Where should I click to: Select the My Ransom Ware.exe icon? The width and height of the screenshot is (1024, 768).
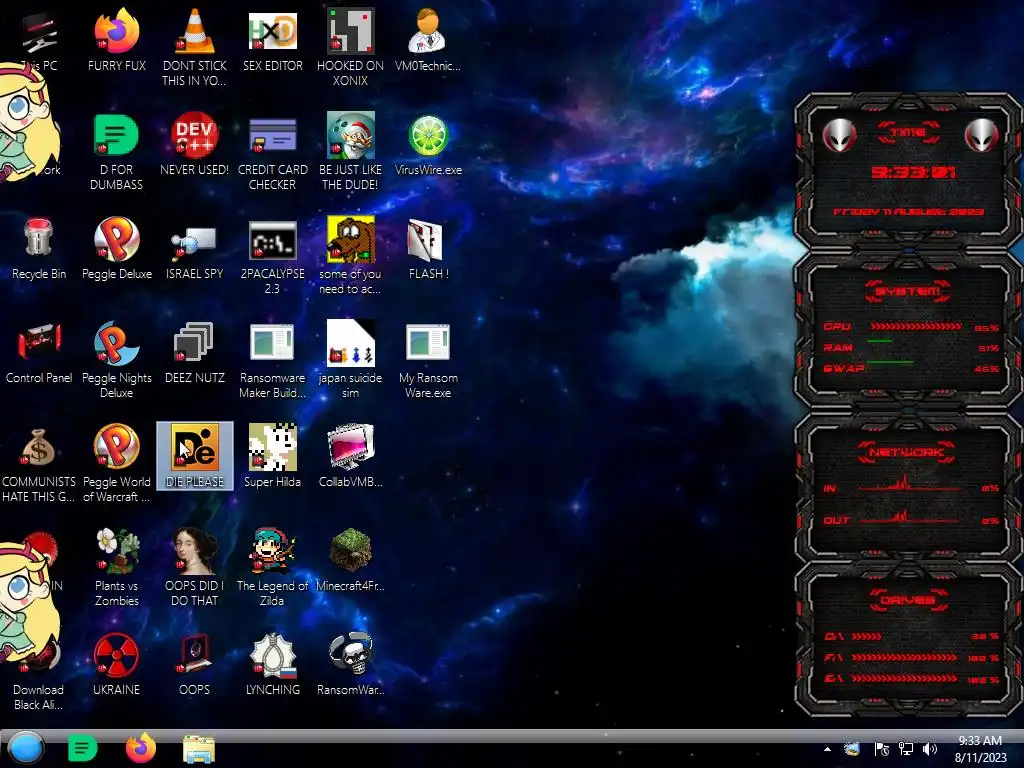pyautogui.click(x=428, y=342)
